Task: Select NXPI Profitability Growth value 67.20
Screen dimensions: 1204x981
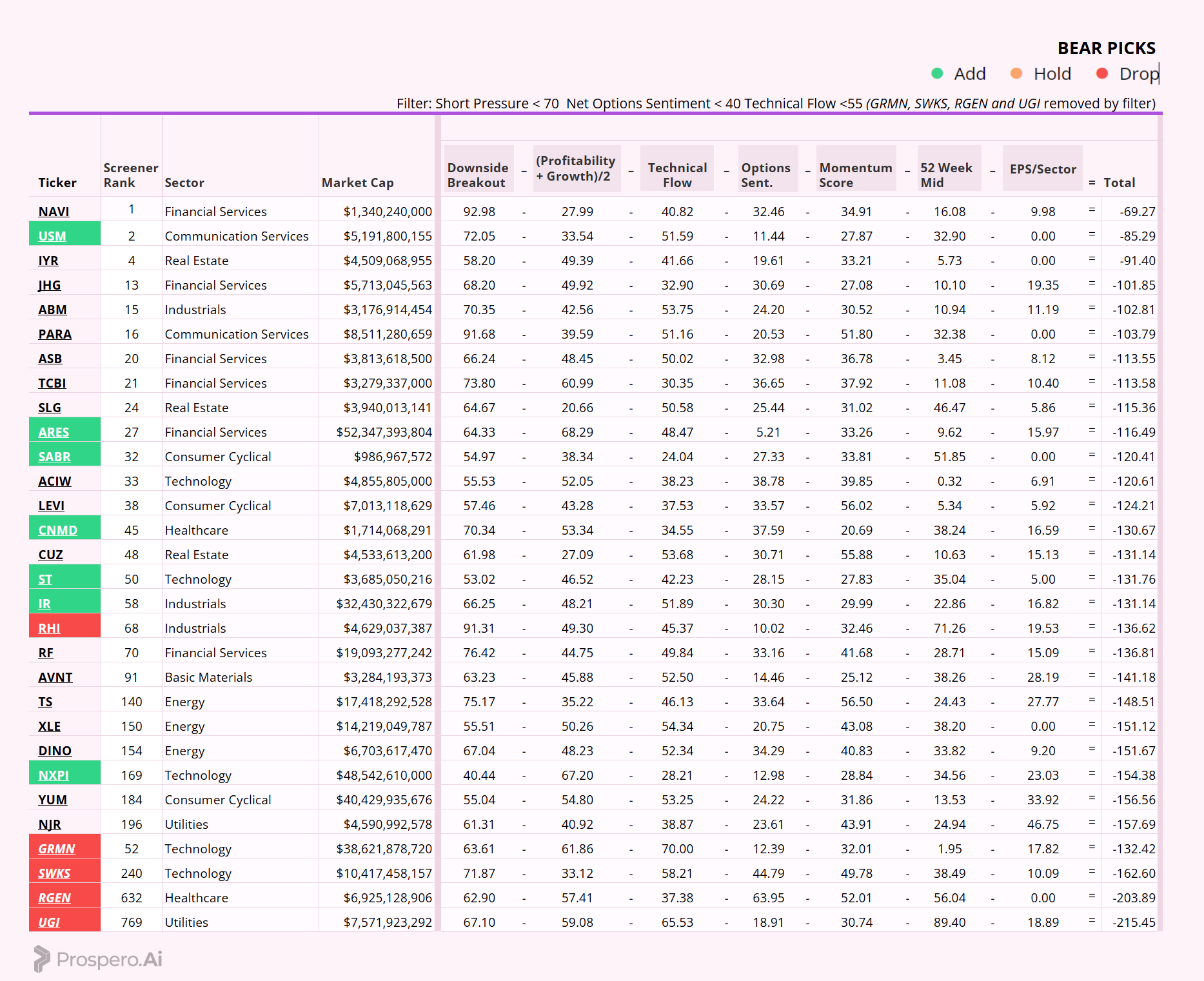Action: click(x=577, y=775)
